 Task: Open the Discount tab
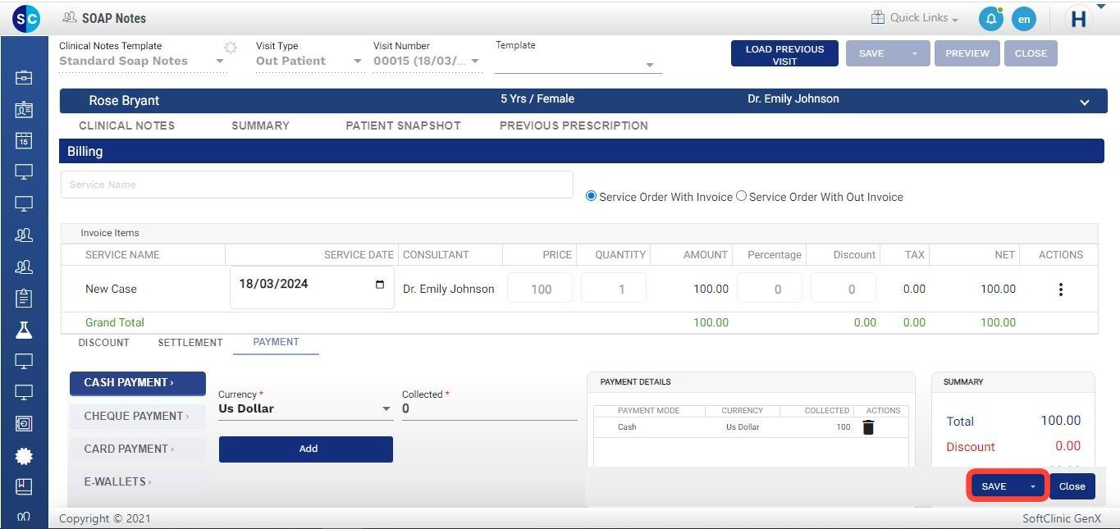(x=104, y=343)
